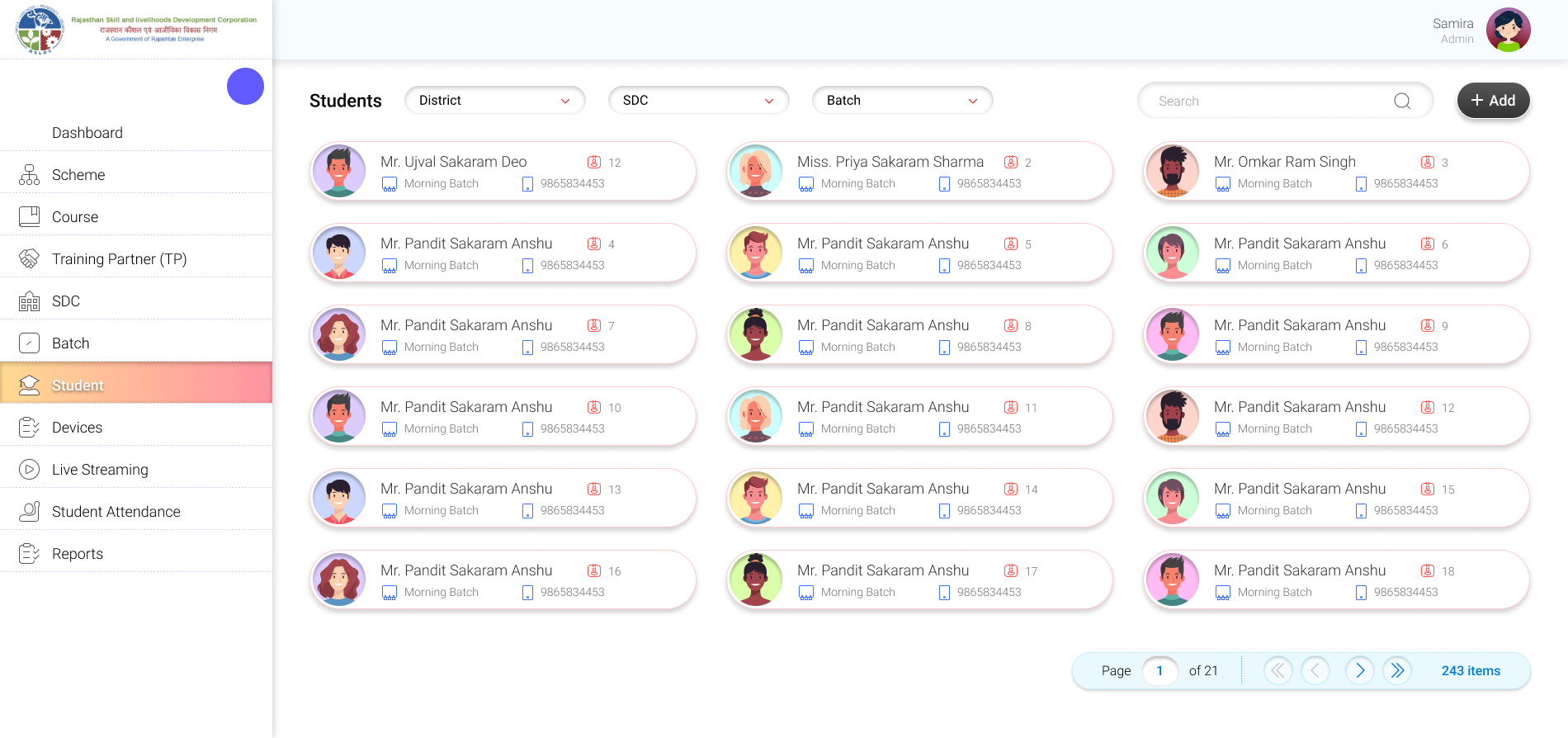Click the Training Partner handshake icon

point(30,259)
